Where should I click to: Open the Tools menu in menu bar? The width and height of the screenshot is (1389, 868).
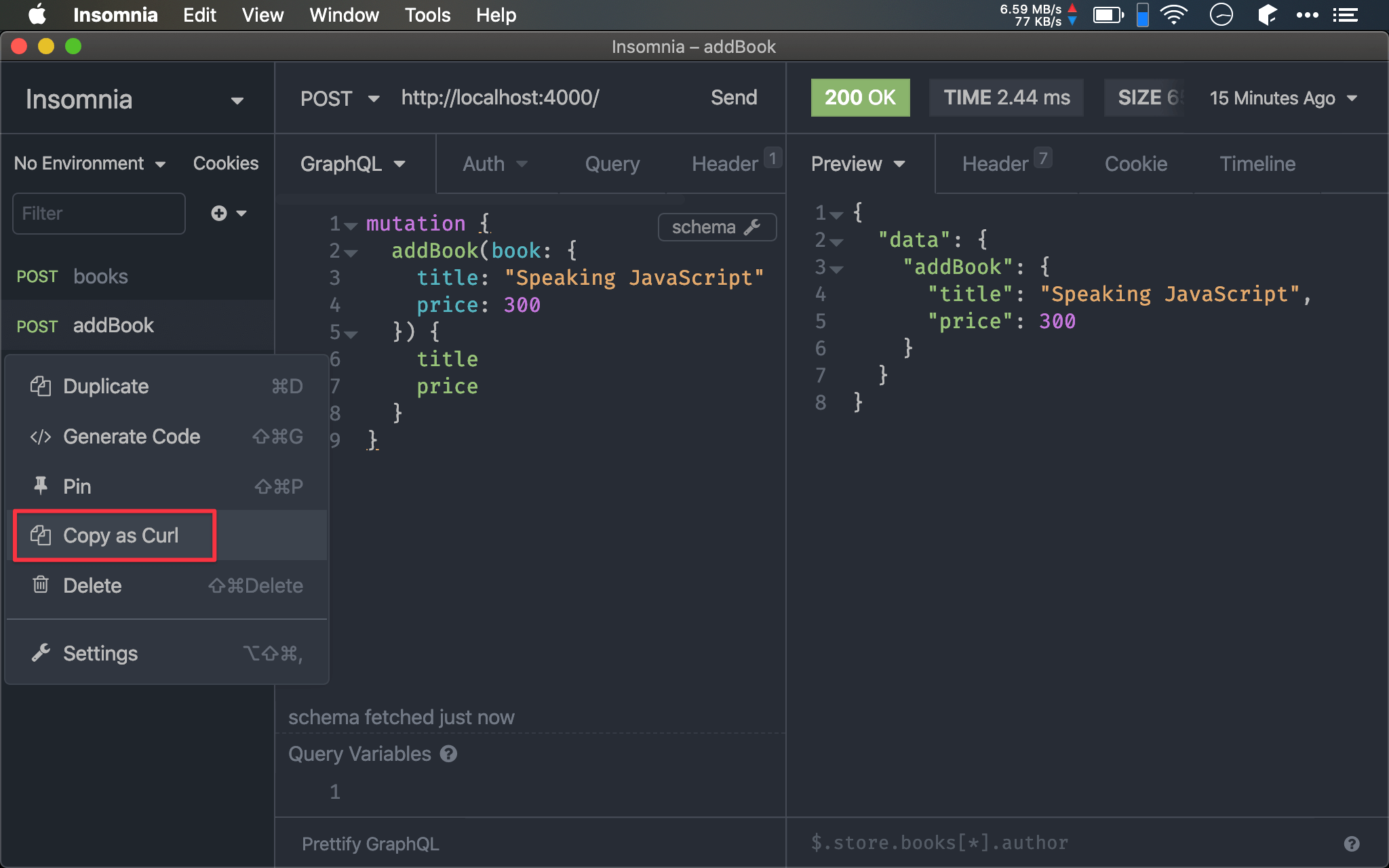click(427, 14)
